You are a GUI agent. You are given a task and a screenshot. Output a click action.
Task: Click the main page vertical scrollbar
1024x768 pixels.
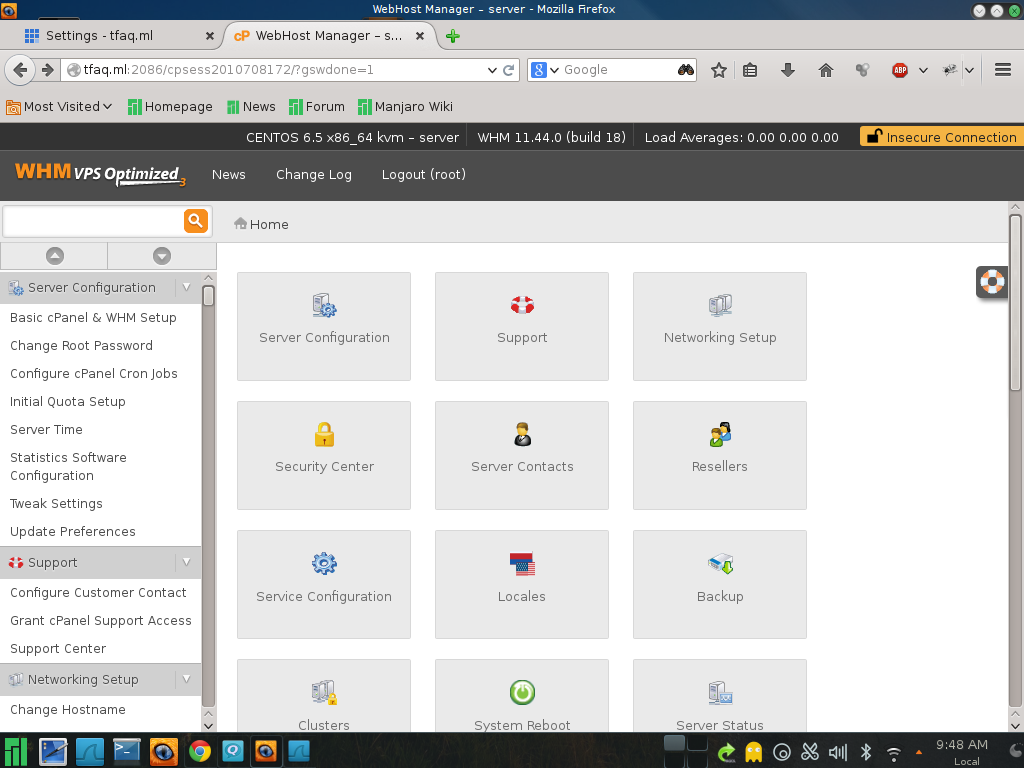click(x=1015, y=300)
